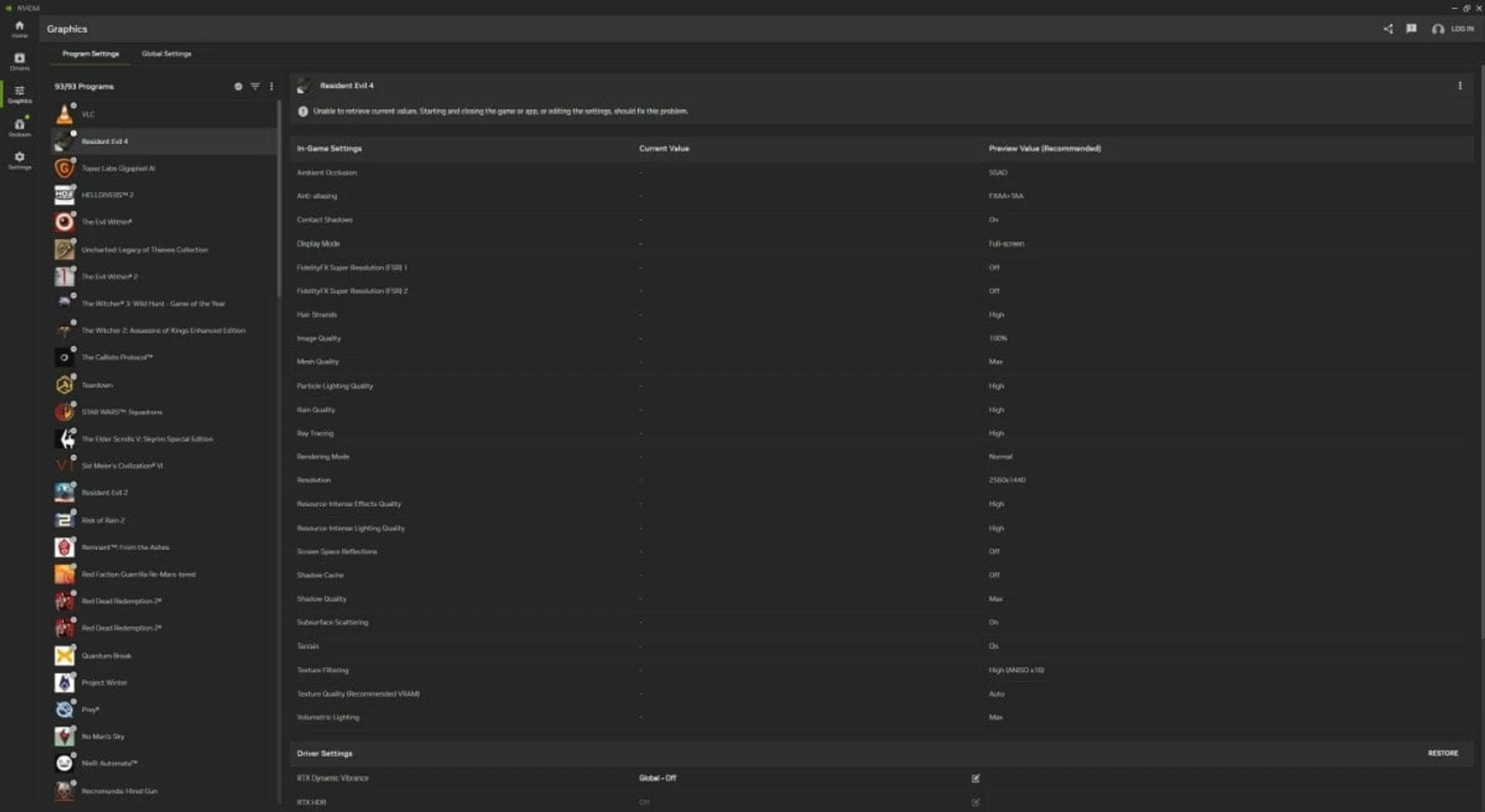Select Teardown in programs list
1485x812 pixels.
click(164, 385)
